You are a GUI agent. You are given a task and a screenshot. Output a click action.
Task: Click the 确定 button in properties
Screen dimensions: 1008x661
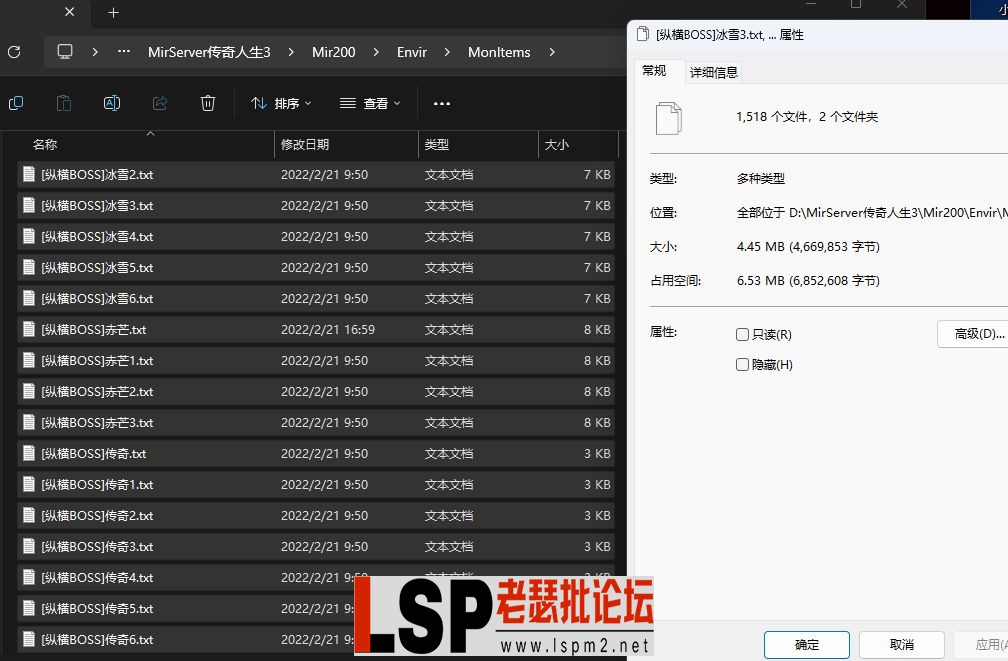pos(806,644)
